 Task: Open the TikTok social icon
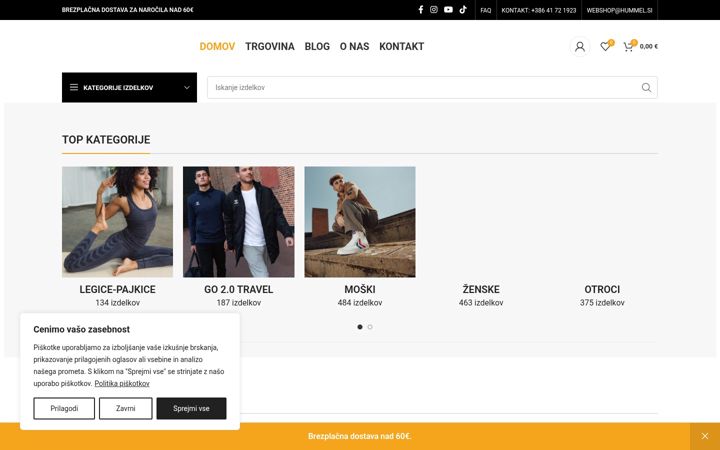[463, 10]
